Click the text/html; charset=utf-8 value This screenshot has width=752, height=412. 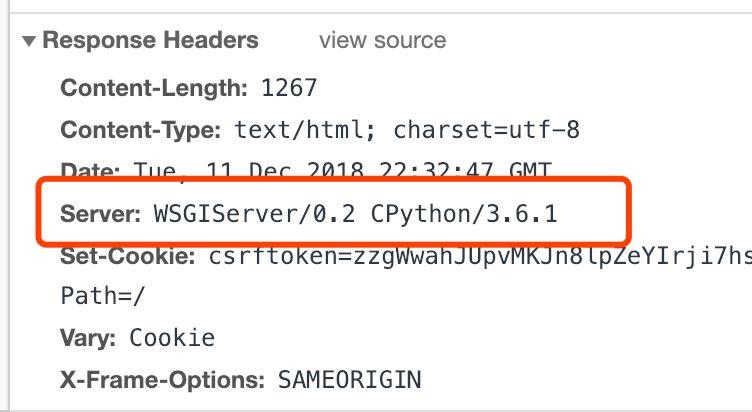tap(407, 130)
